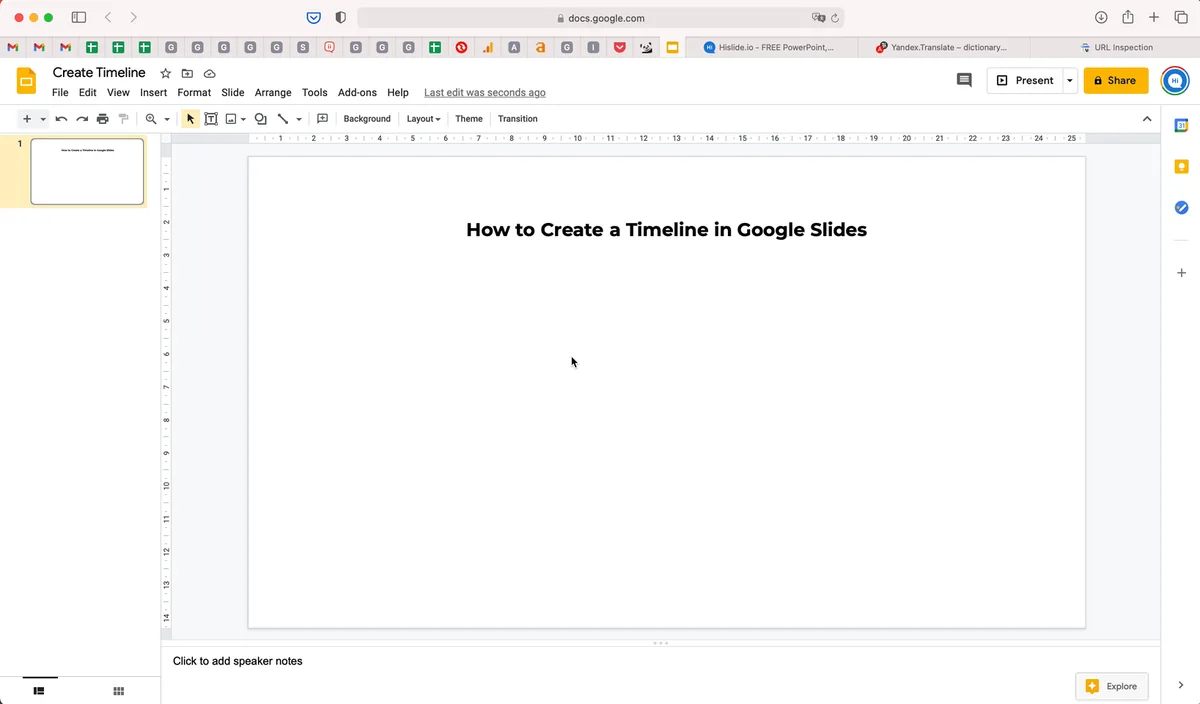
Task: Click the Share button
Action: (1116, 80)
